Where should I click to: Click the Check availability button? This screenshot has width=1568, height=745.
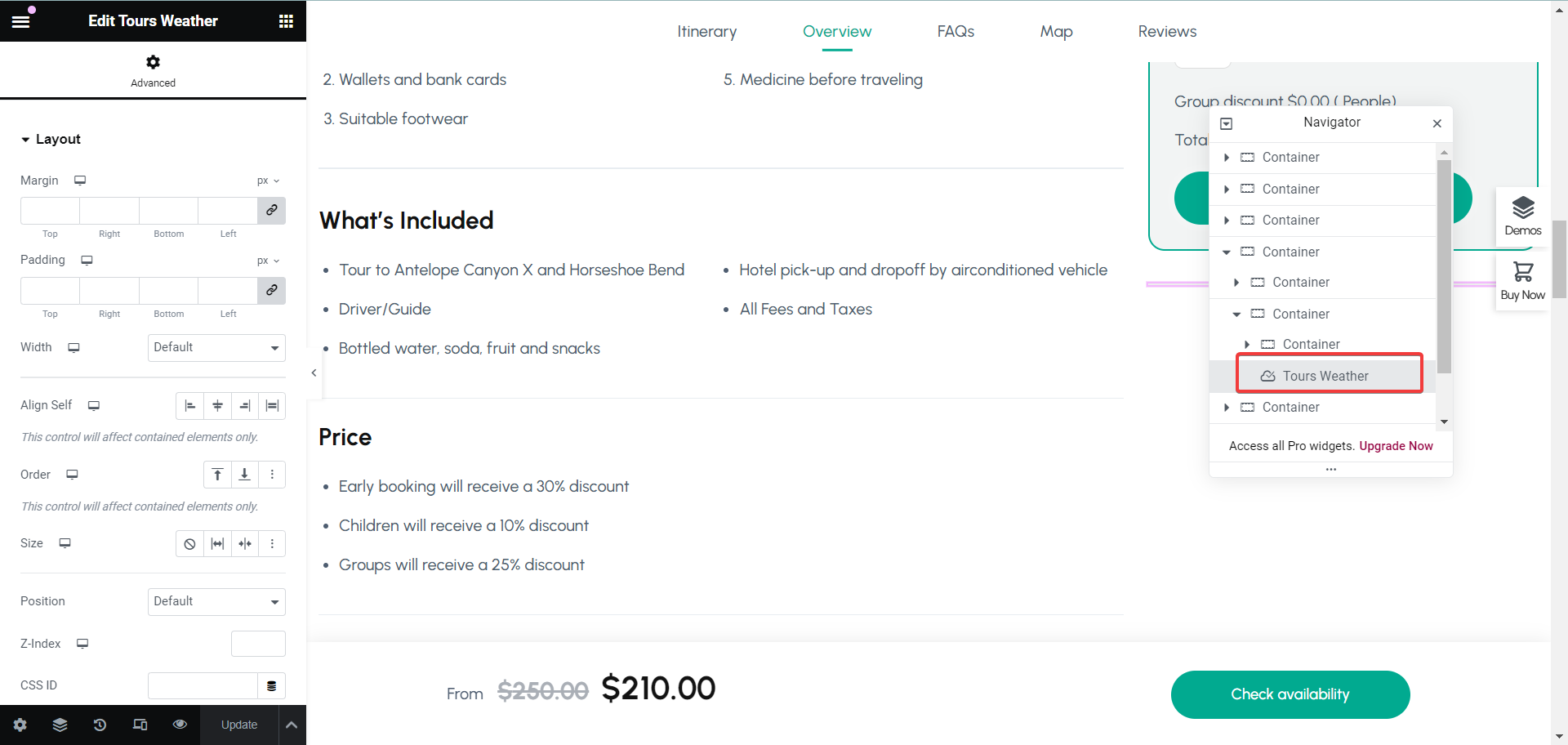(1290, 694)
